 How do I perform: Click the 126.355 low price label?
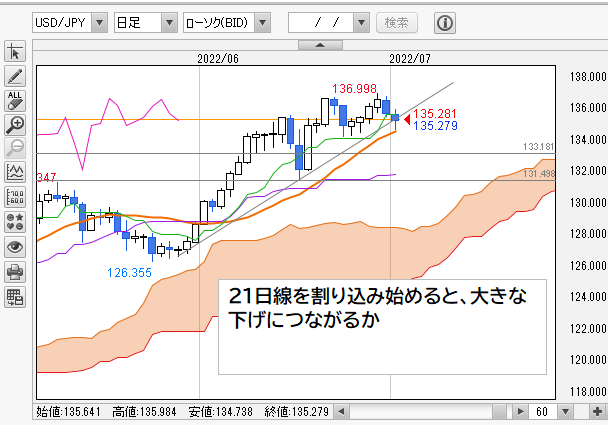pyautogui.click(x=130, y=273)
